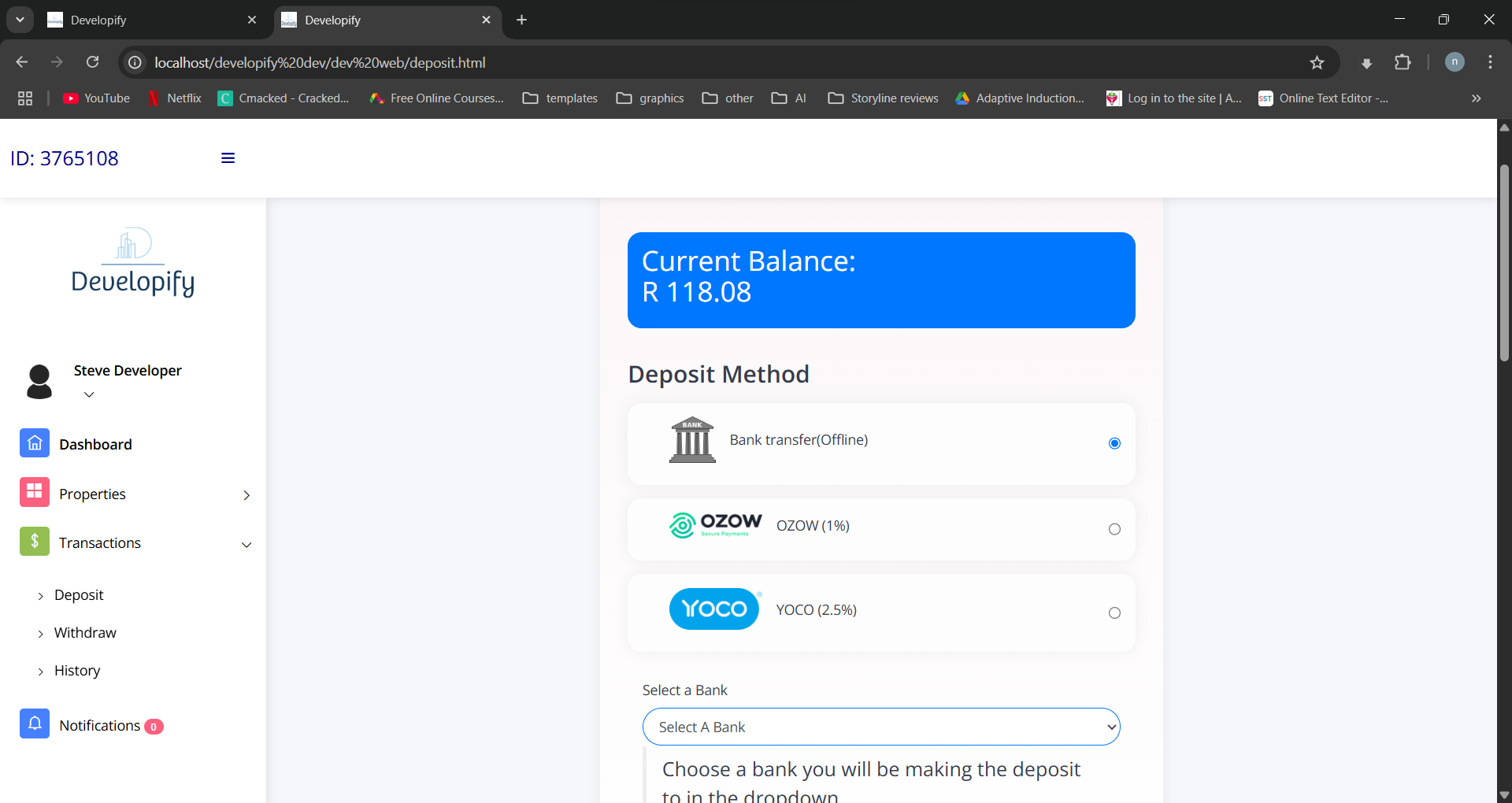1512x803 pixels.
Task: Collapse the Transactions menu chevron
Action: (246, 545)
